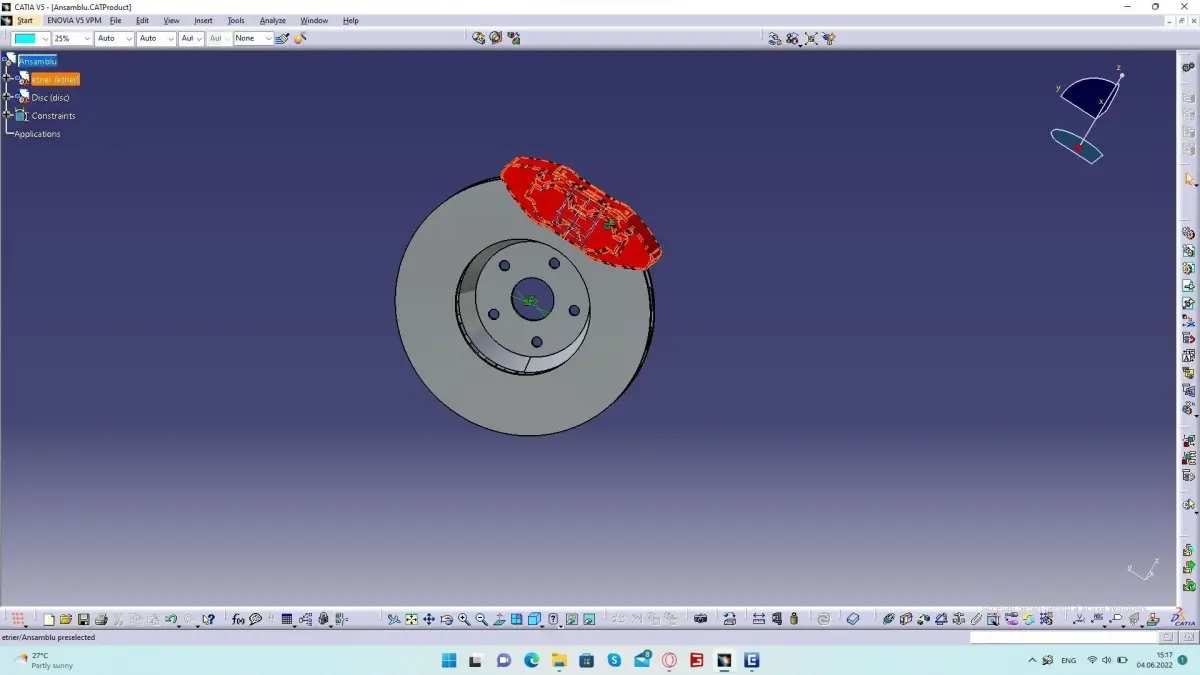
Task: Open the weather widget showing 27°C
Action: click(x=44, y=660)
